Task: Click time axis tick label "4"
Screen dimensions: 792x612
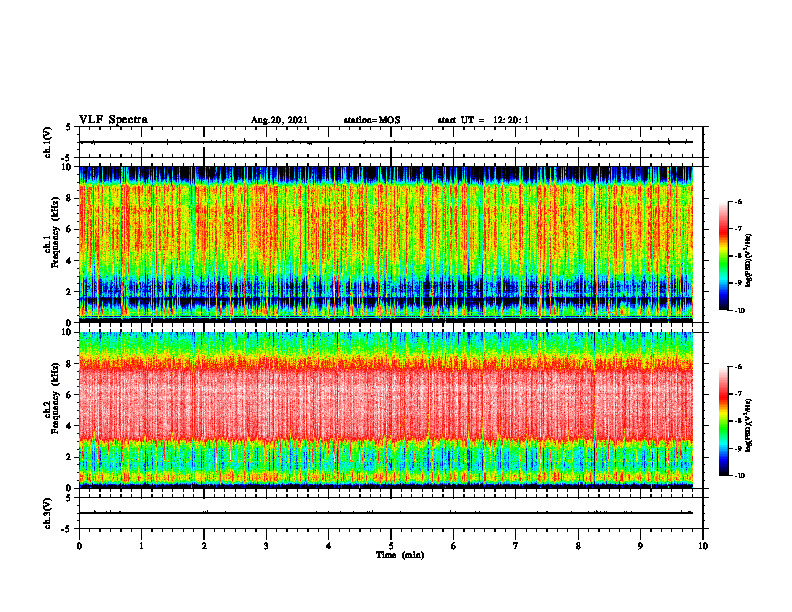Action: coord(329,546)
